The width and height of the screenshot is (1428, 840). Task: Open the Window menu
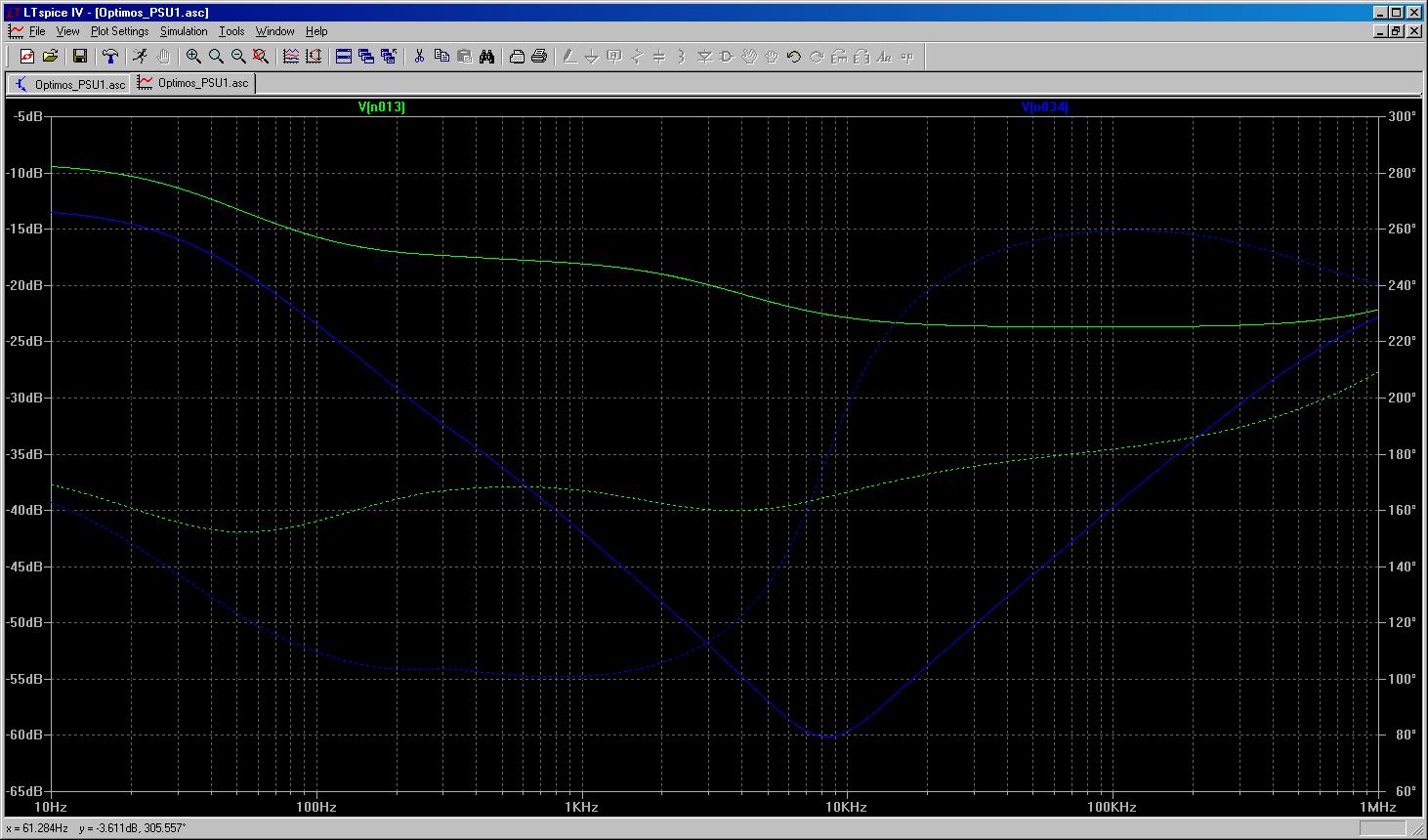(x=274, y=31)
